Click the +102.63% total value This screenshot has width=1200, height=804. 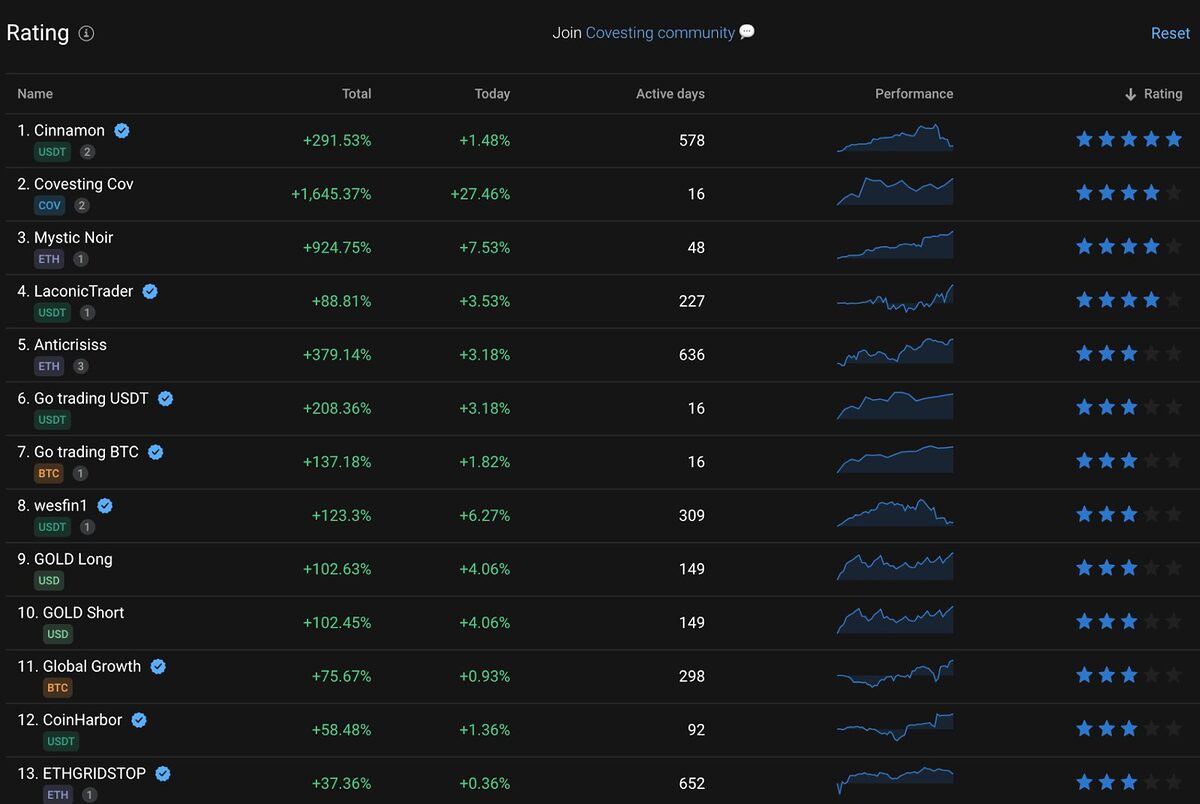[337, 569]
